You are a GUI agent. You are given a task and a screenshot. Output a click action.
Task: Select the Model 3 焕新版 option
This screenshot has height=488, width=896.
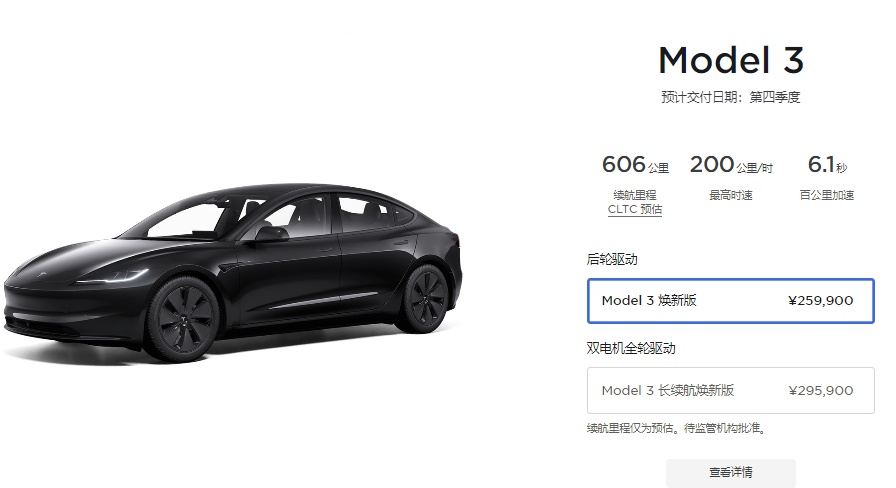click(x=730, y=301)
